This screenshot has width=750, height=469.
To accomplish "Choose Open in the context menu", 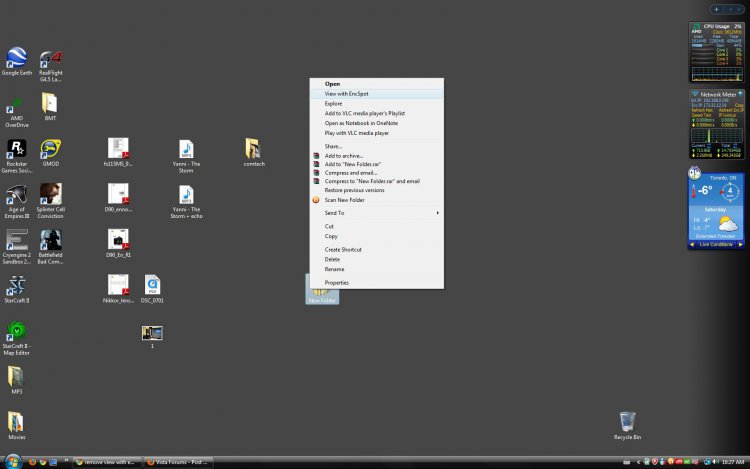I will [377, 84].
